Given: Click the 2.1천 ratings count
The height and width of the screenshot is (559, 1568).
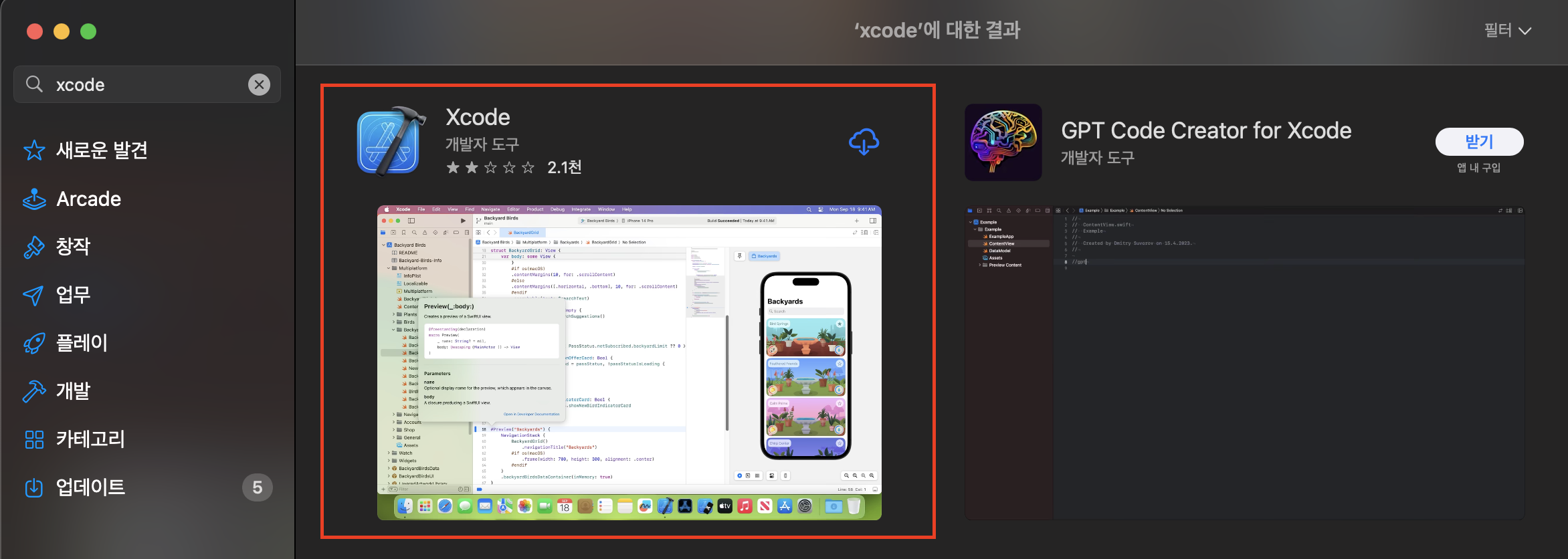Looking at the screenshot, I should [x=564, y=167].
